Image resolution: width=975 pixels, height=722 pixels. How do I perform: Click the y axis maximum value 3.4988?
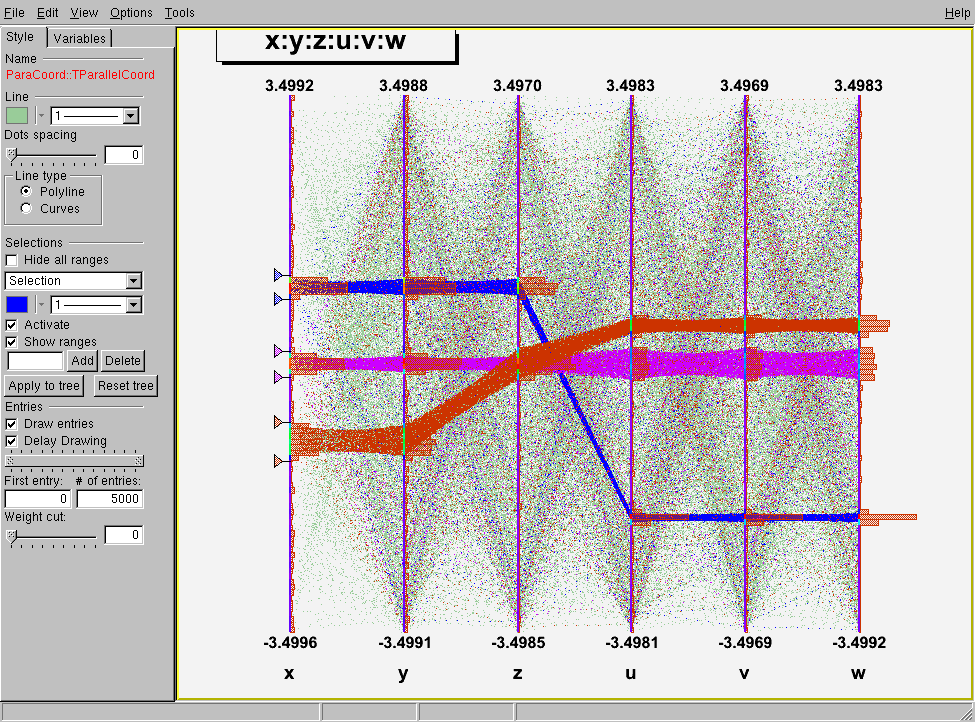(404, 86)
